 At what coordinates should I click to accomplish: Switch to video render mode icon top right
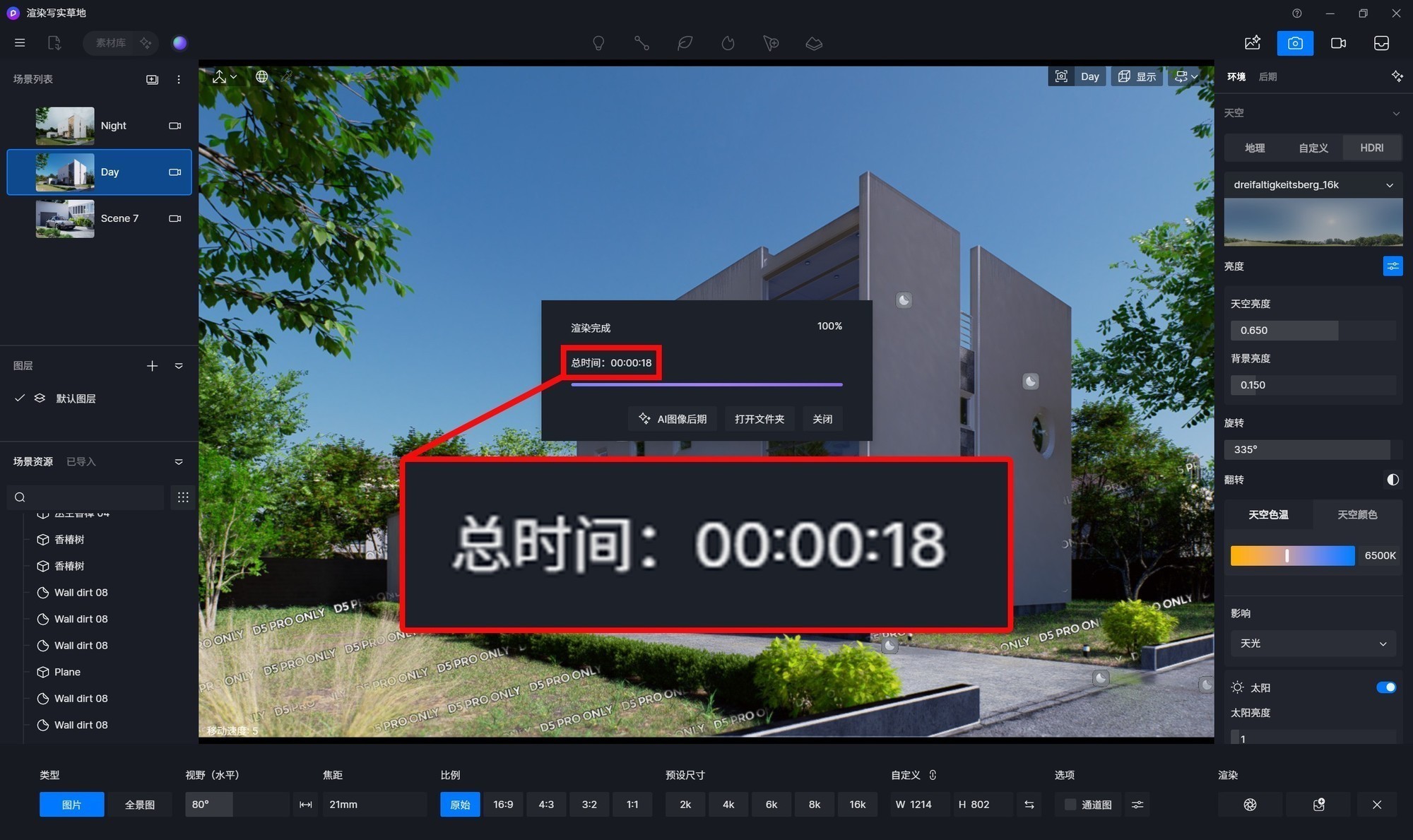tap(1338, 43)
